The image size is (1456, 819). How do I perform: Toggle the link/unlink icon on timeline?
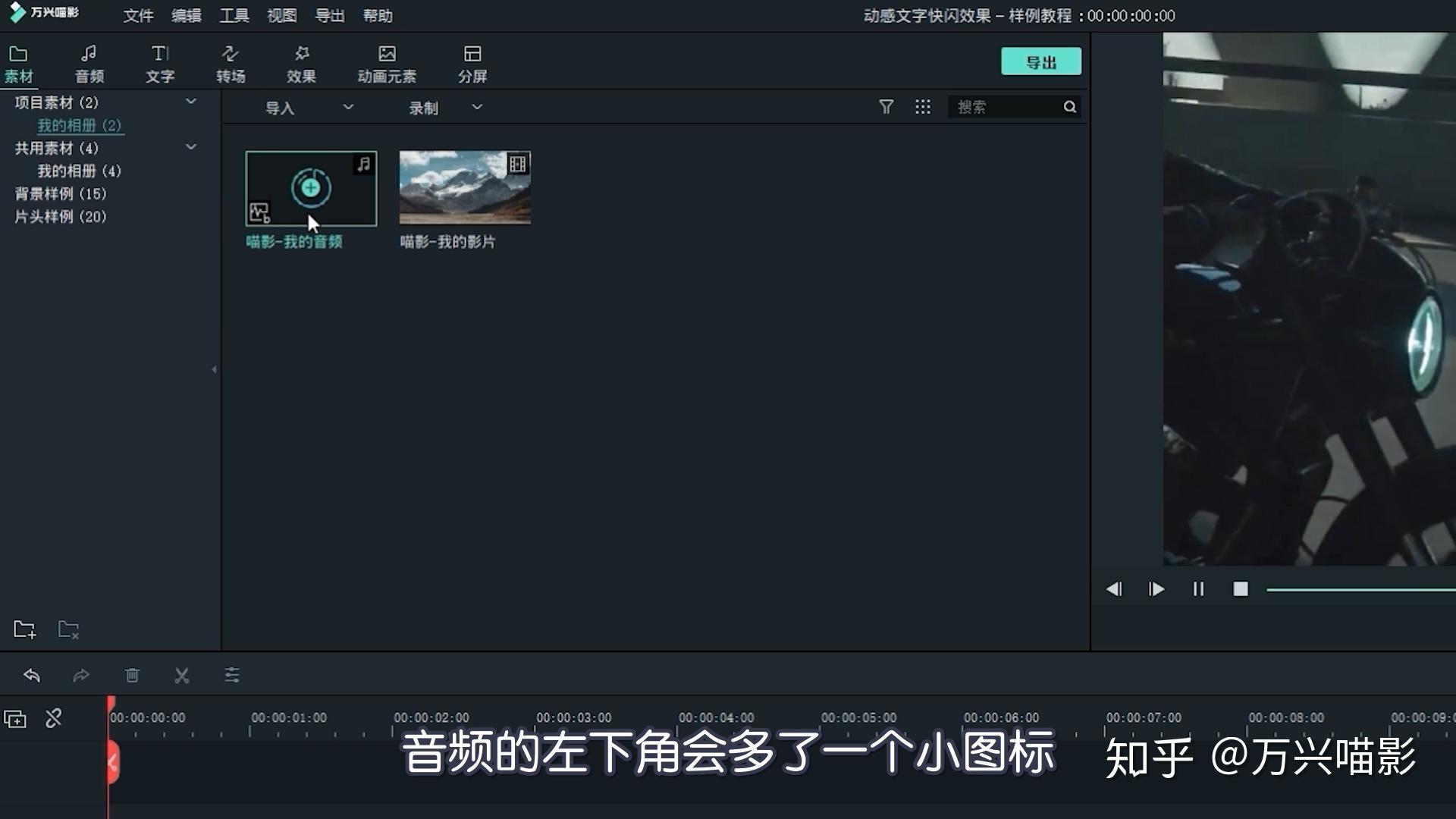(53, 718)
